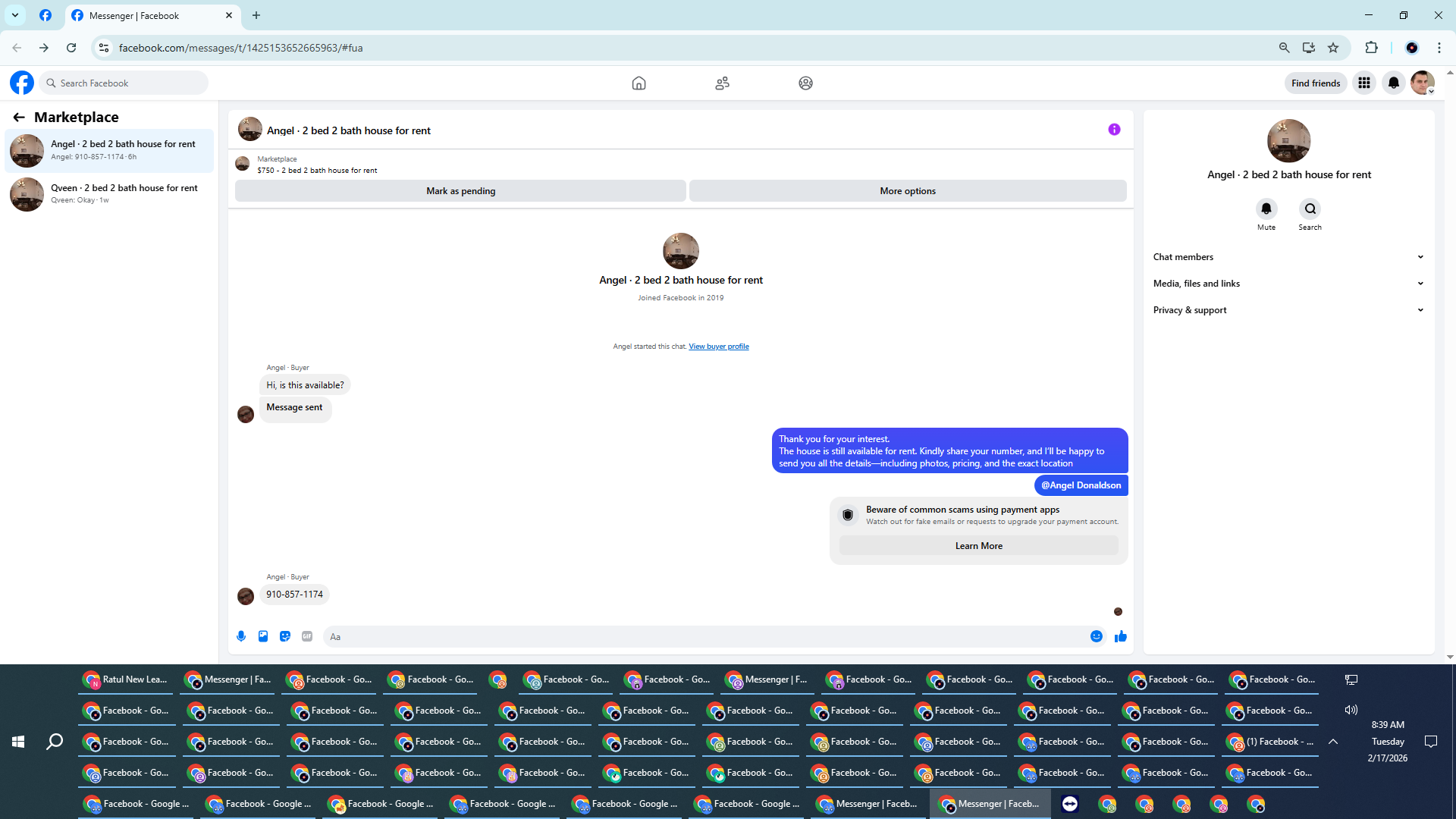Open the $750 listing link under Marketplace
Image resolution: width=1456 pixels, height=819 pixels.
point(317,171)
